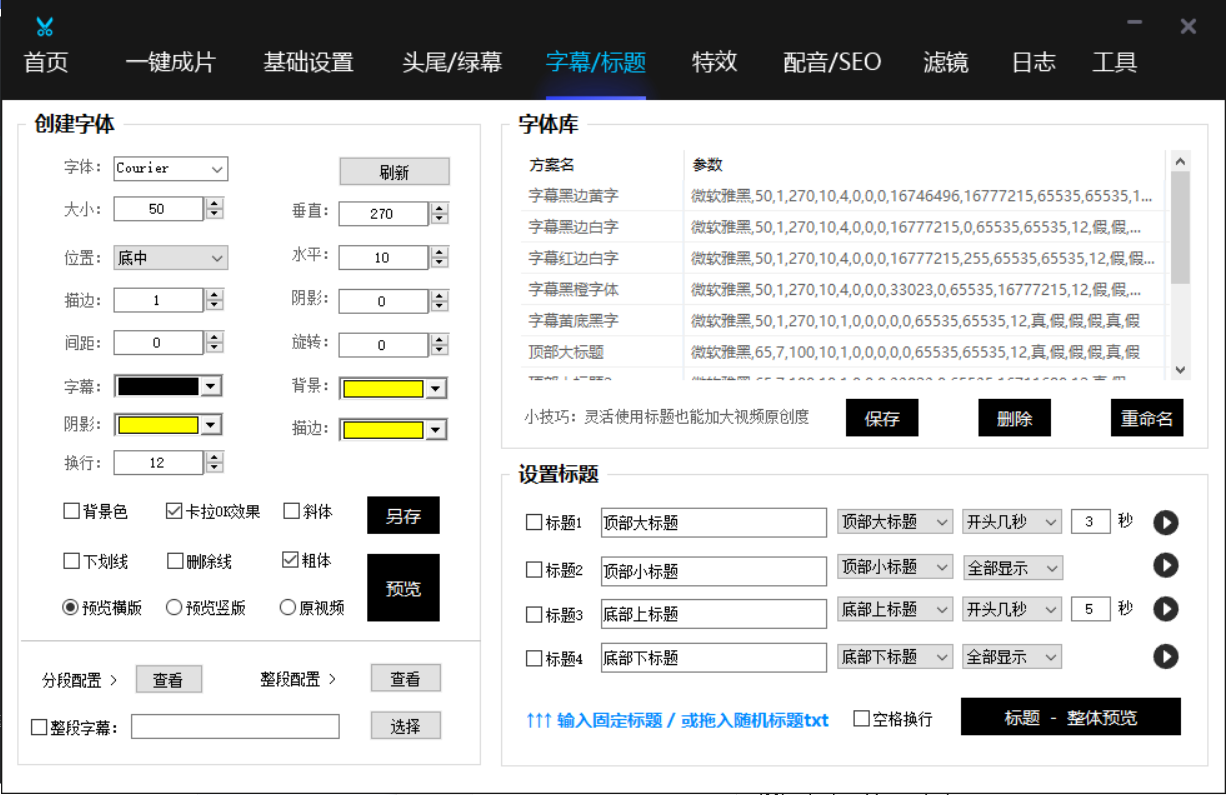Click the 刷新 refresh button

click(394, 172)
